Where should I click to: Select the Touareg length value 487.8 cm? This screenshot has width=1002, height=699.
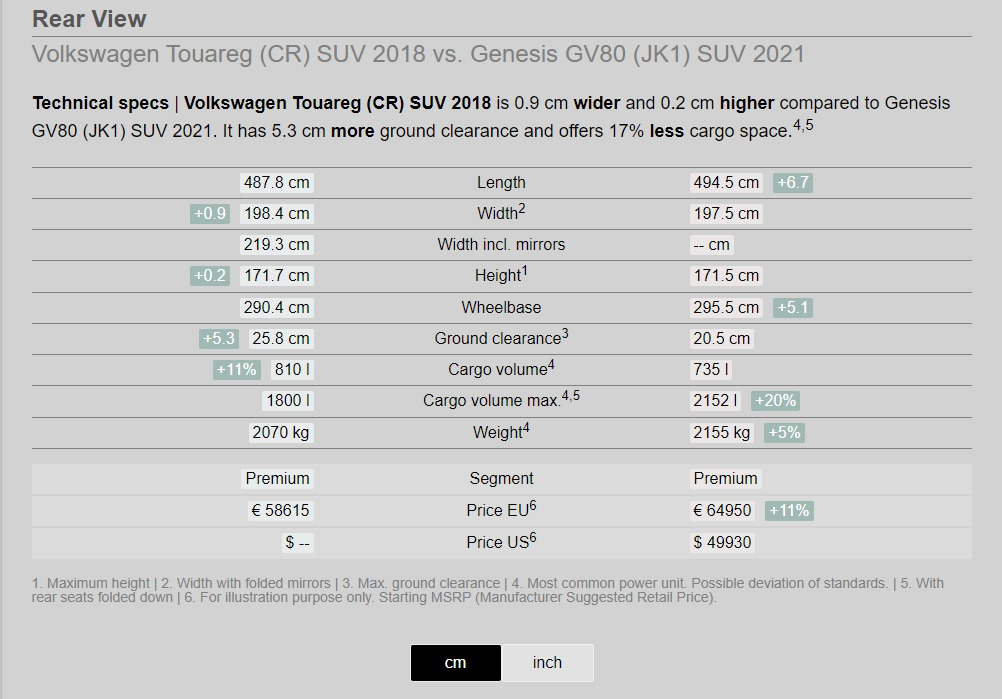point(277,183)
